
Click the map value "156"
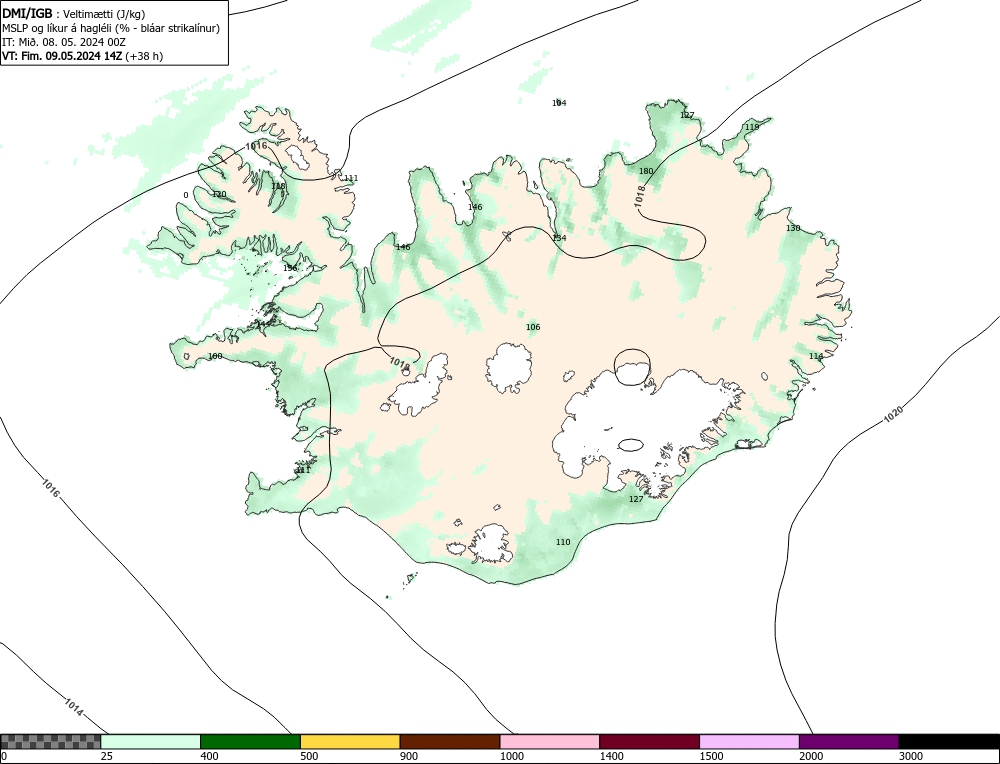pyautogui.click(x=290, y=268)
